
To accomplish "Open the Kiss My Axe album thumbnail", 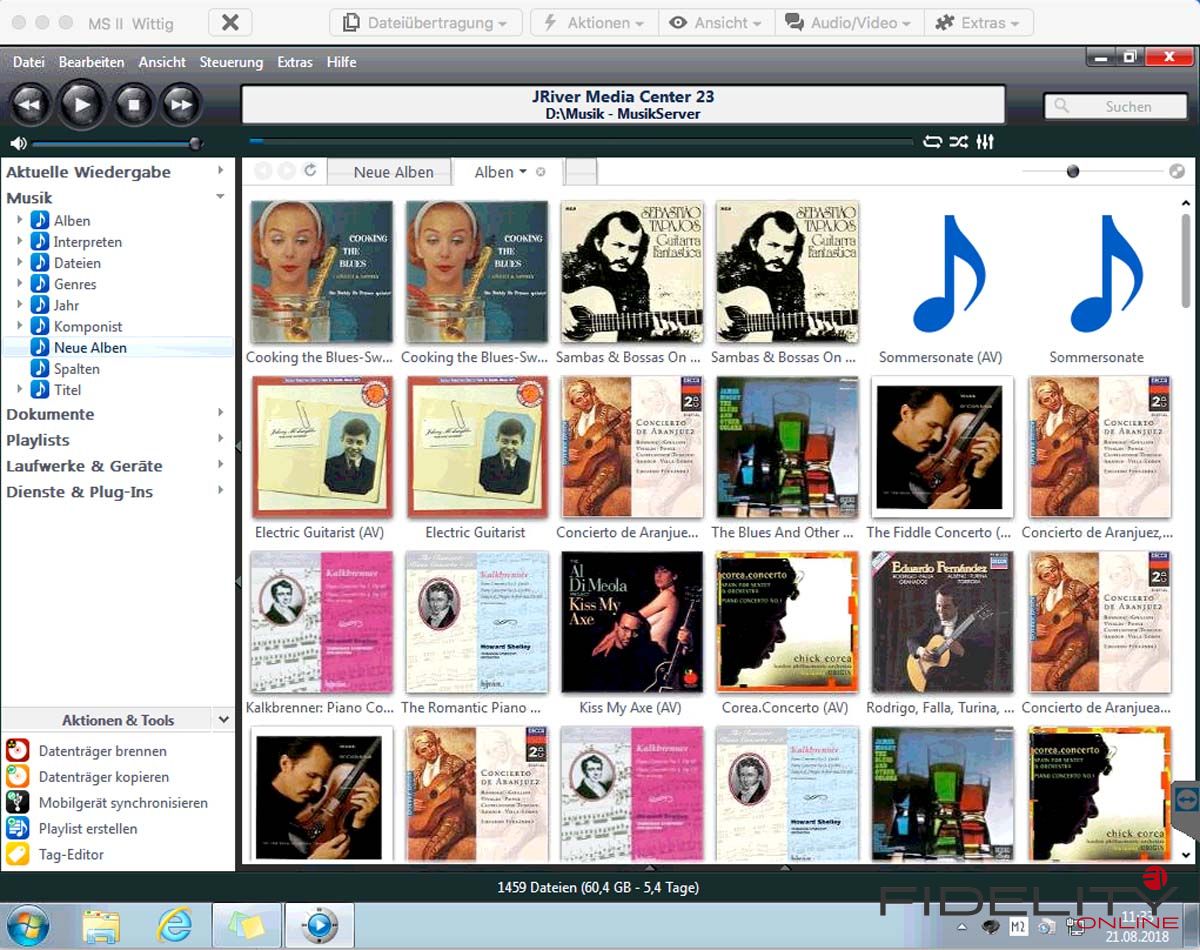I will (630, 622).
